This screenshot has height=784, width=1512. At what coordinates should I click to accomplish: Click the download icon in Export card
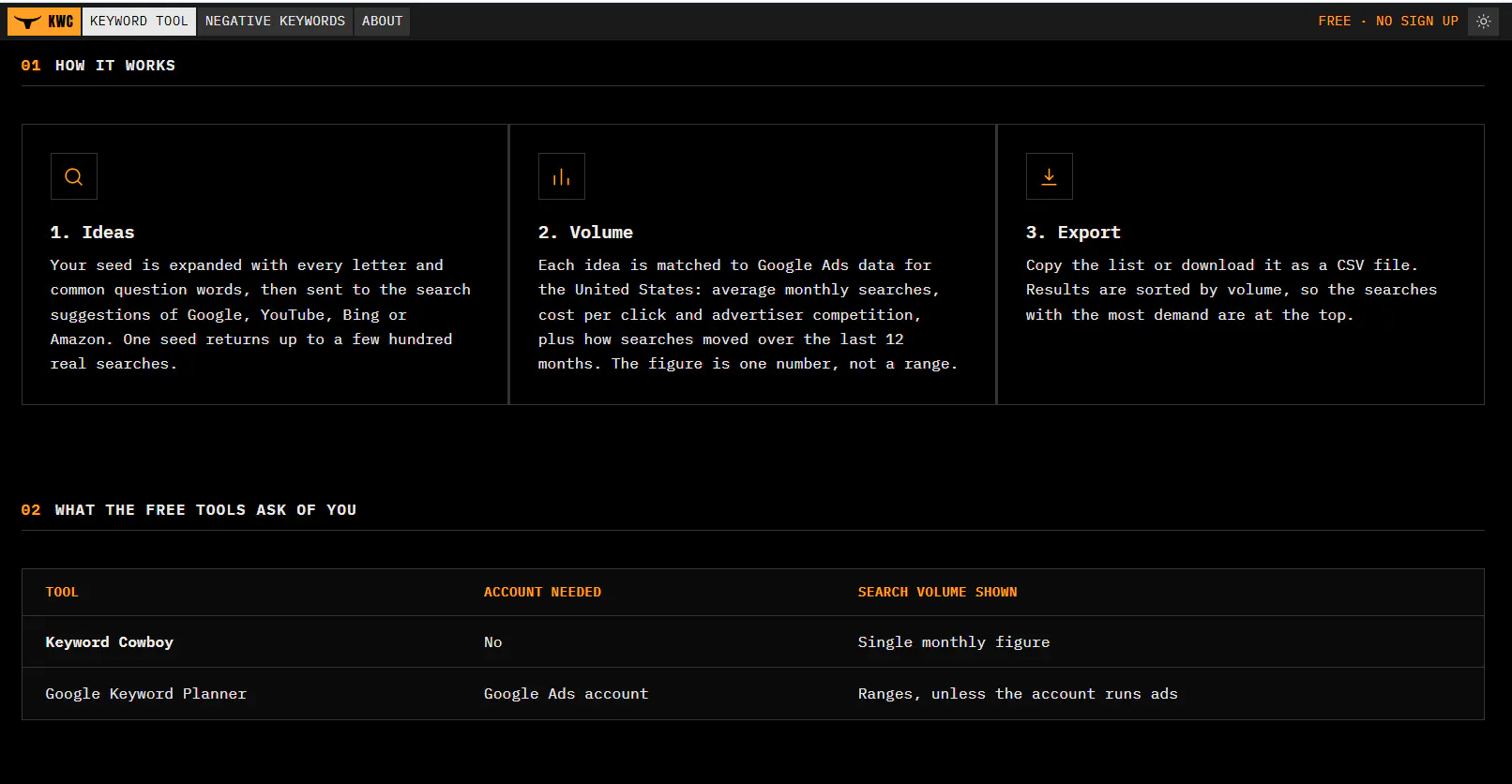(x=1050, y=176)
